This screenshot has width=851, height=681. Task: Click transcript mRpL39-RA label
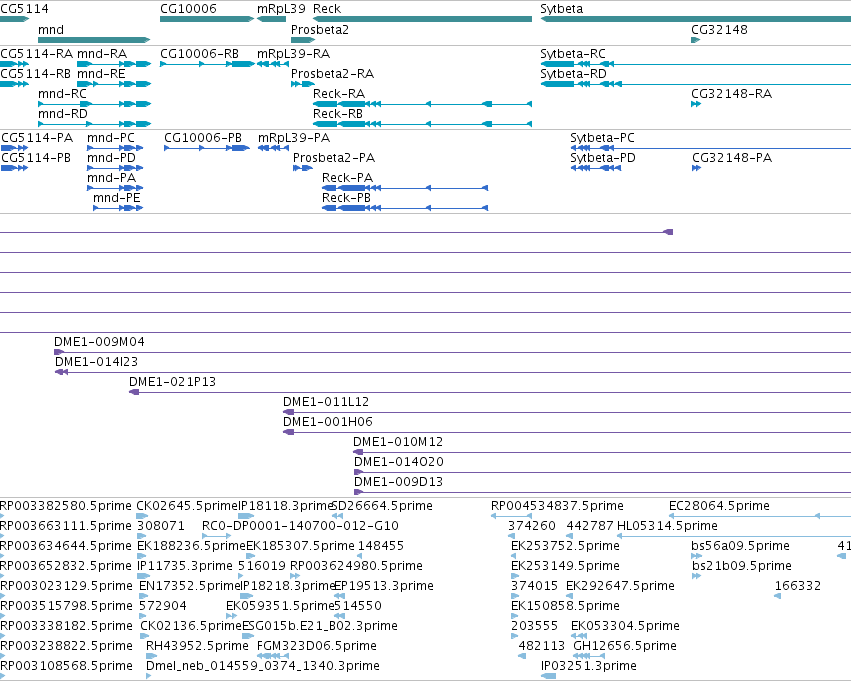tap(294, 54)
